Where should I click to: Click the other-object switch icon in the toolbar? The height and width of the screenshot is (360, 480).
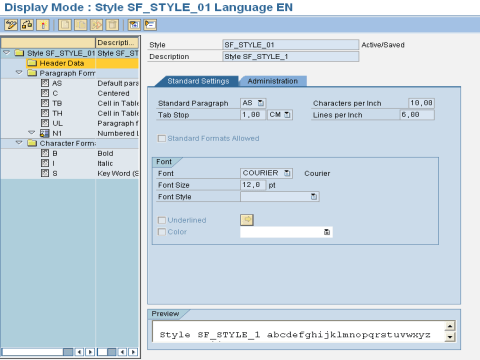coord(27,25)
